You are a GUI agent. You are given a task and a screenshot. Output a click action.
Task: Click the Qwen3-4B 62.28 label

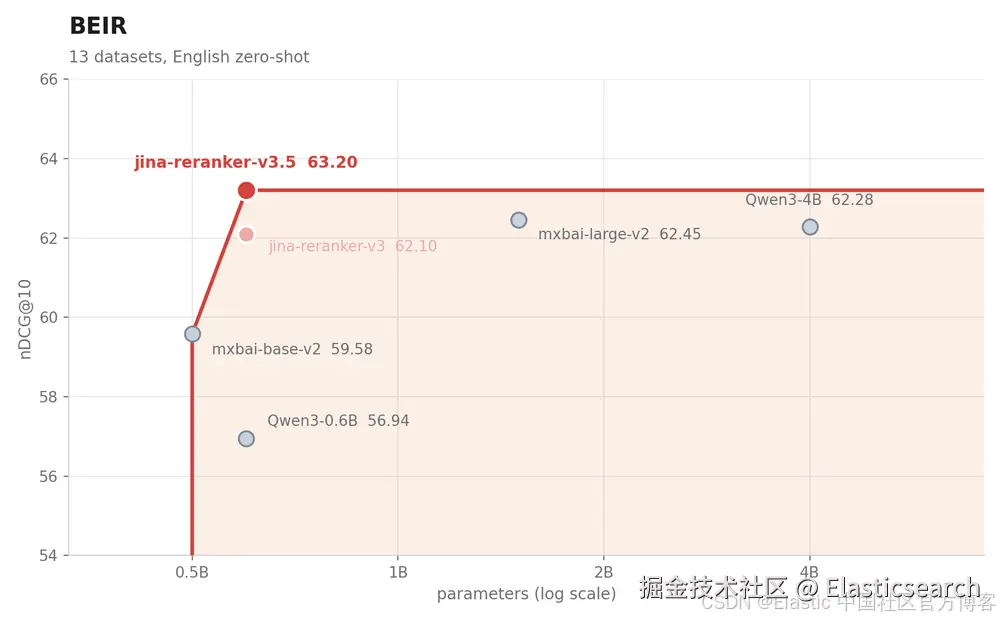pos(809,200)
